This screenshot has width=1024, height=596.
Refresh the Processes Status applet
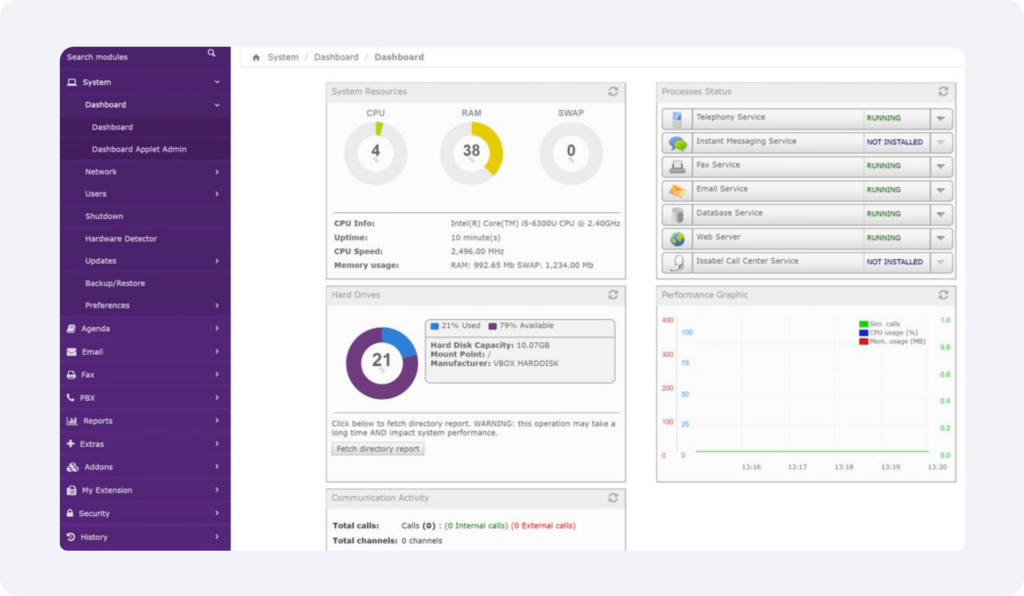943,92
